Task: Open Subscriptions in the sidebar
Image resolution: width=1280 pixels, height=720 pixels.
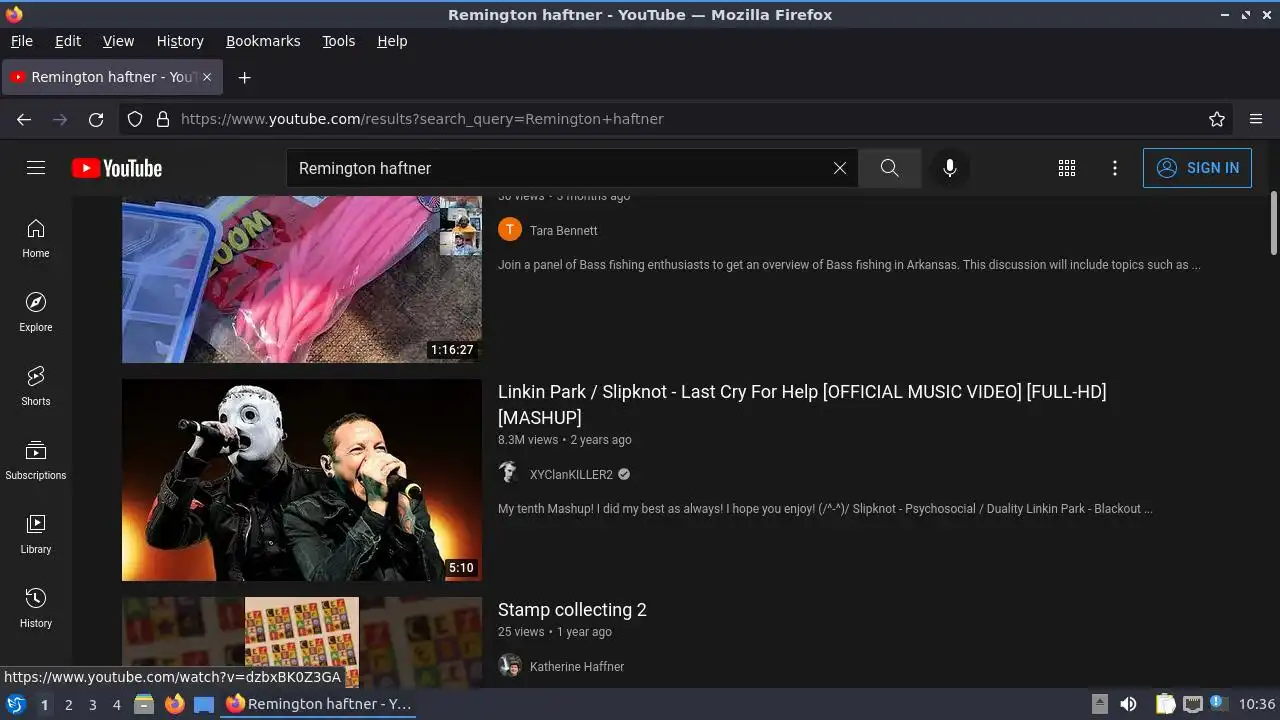Action: 36,460
